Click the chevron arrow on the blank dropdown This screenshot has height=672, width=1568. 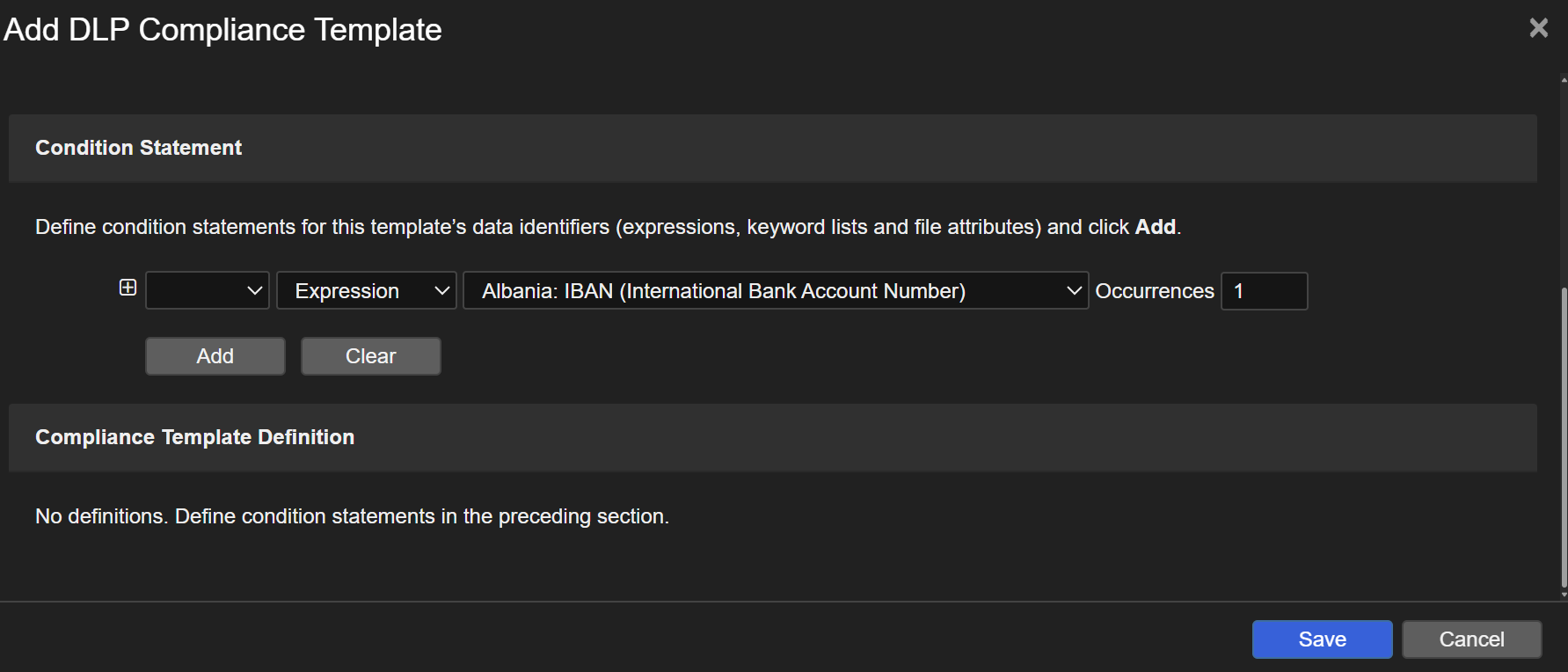coord(255,291)
